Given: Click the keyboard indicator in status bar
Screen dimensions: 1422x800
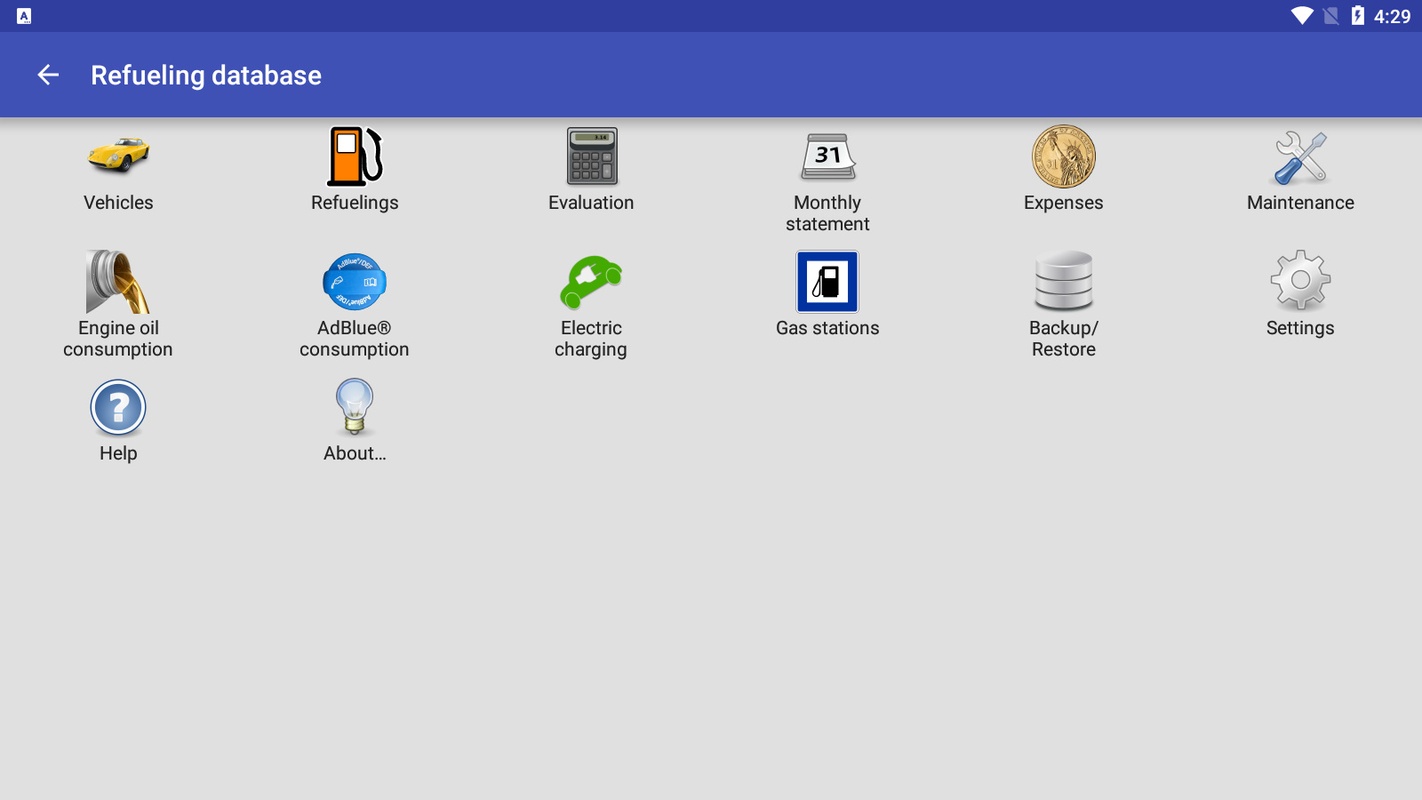Looking at the screenshot, I should click(24, 16).
